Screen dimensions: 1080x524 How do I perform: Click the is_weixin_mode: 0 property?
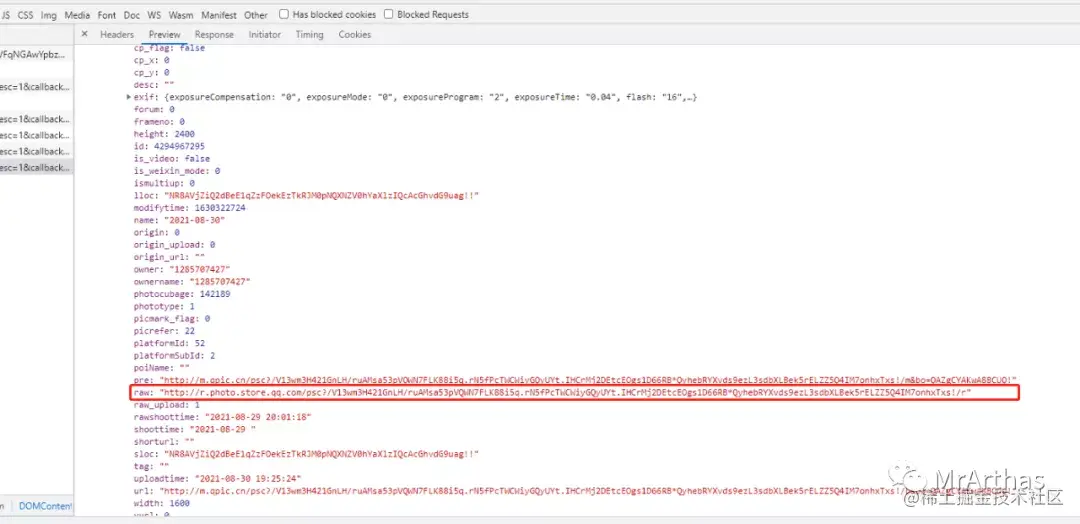coord(177,171)
